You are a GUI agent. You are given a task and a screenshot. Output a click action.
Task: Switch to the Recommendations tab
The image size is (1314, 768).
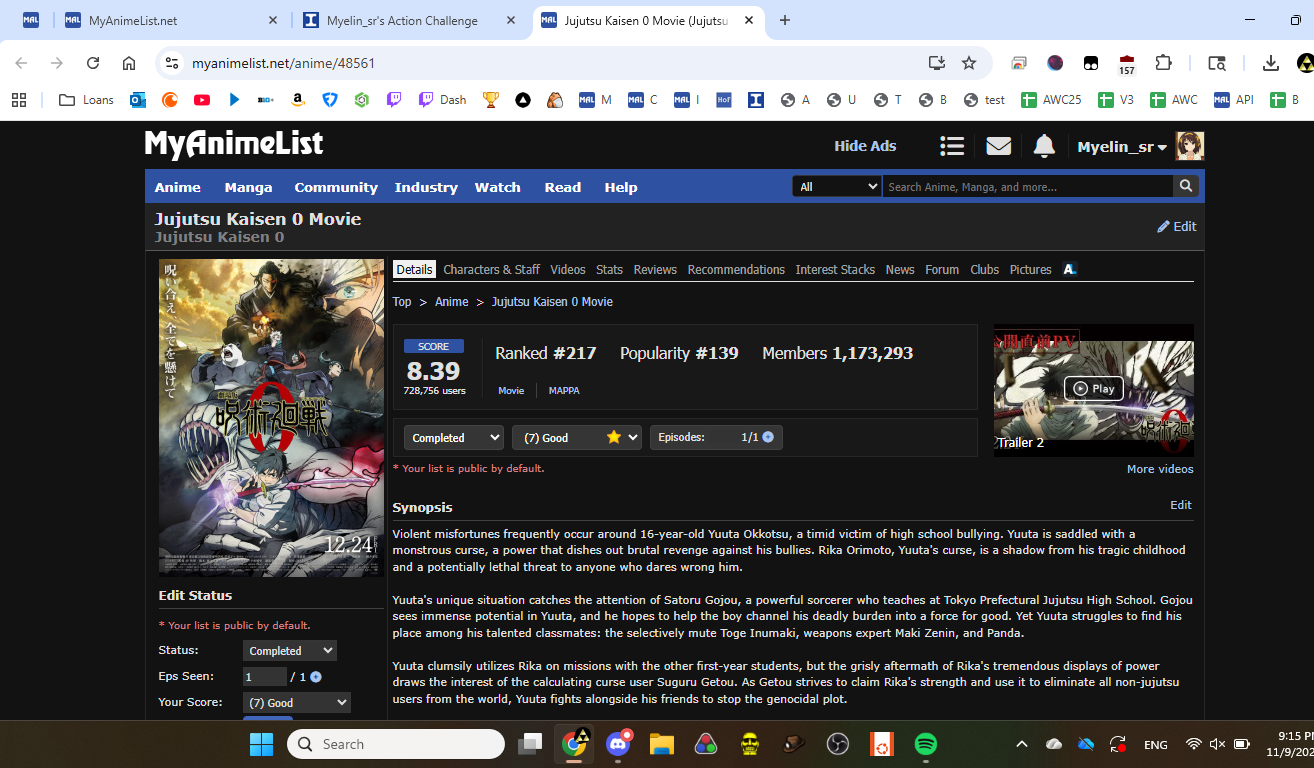coord(736,269)
